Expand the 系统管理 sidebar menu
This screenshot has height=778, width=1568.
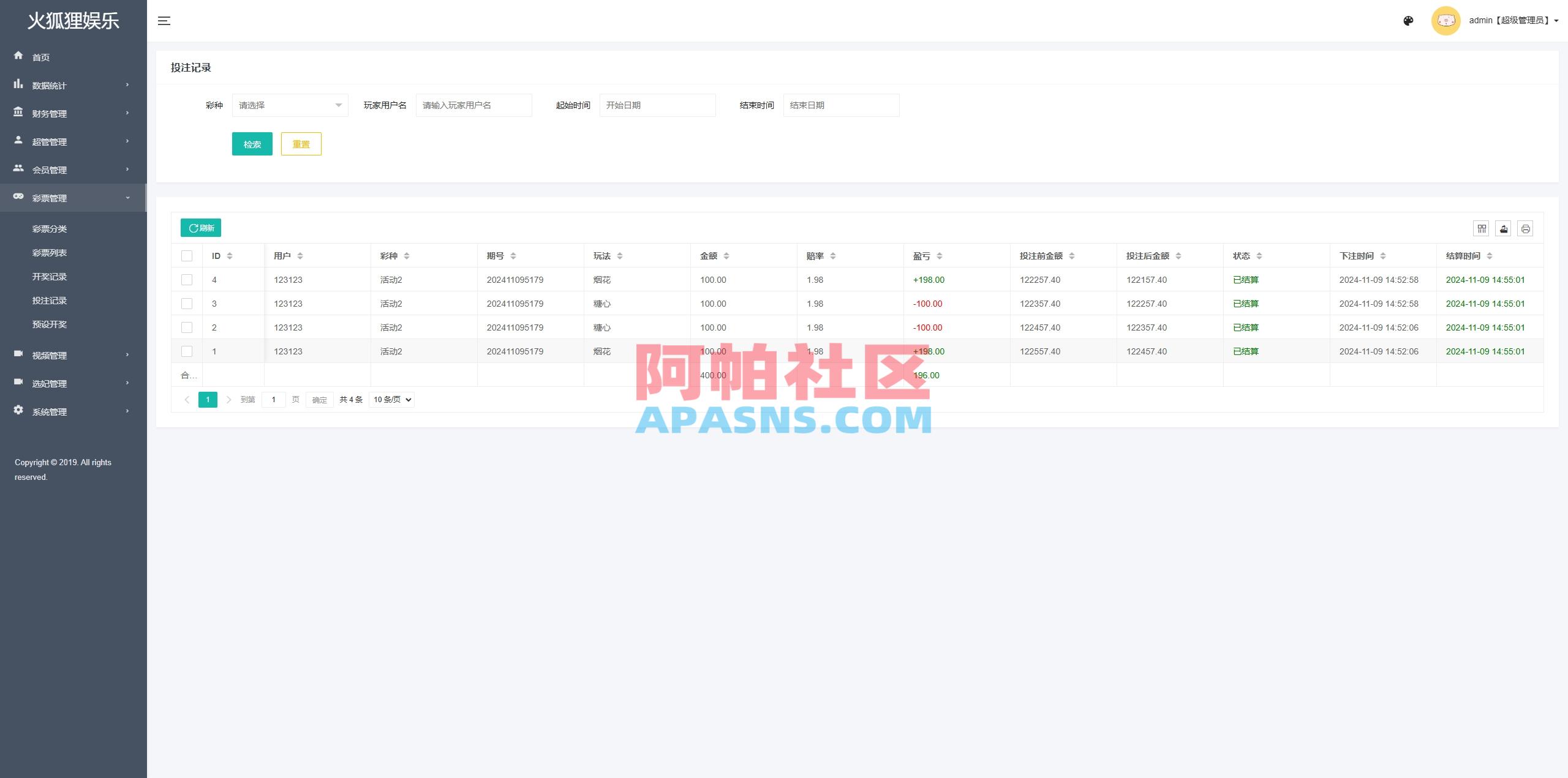point(49,411)
